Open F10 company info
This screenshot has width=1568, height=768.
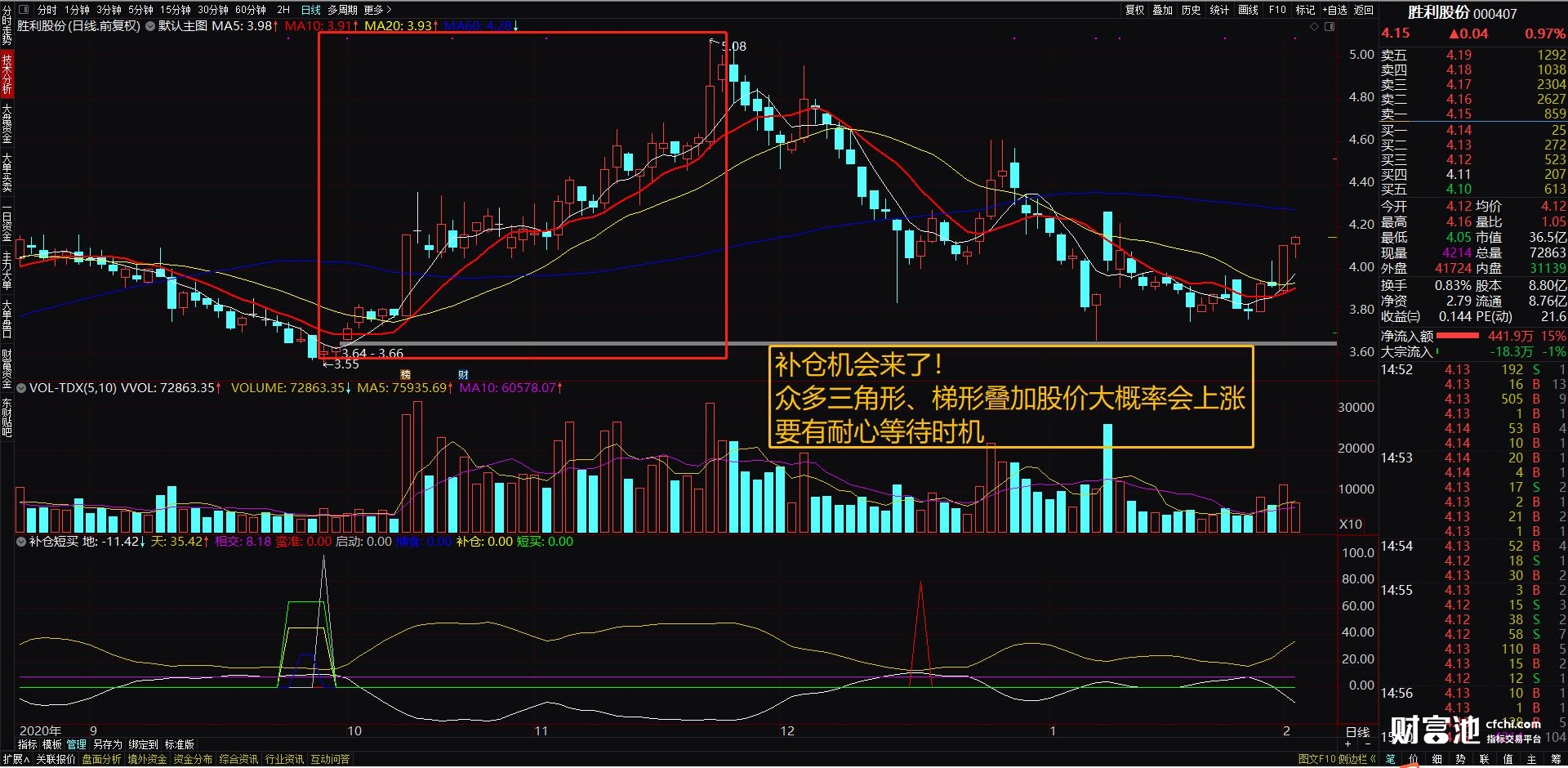[x=1277, y=10]
